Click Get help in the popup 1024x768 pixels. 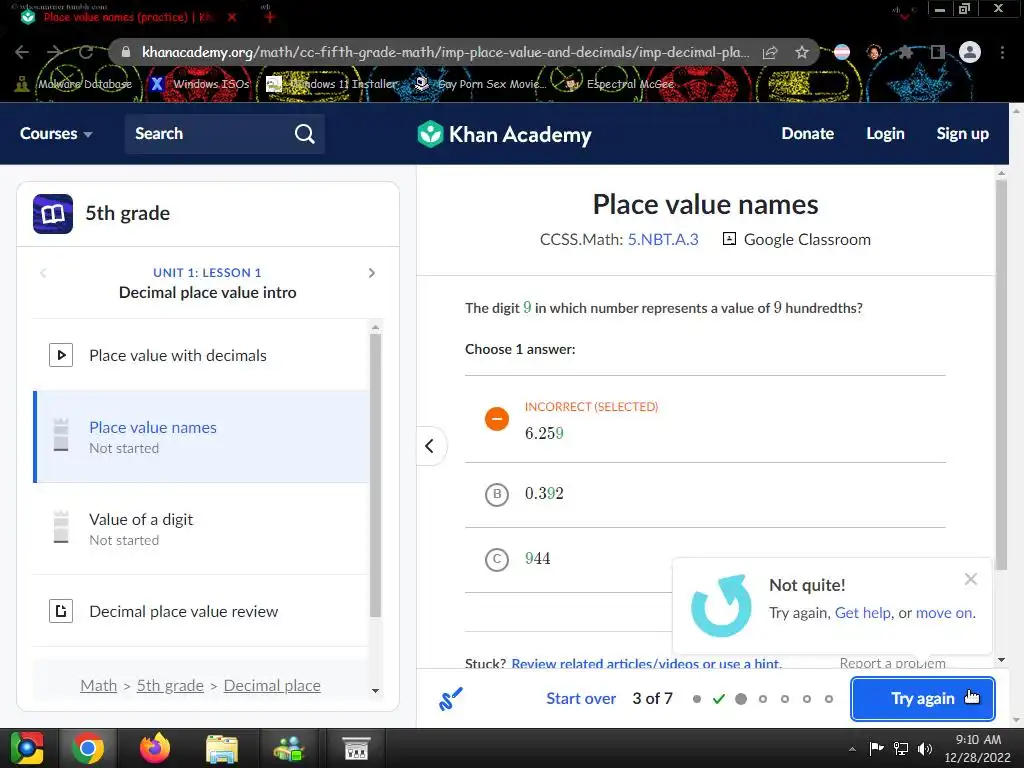(863, 613)
